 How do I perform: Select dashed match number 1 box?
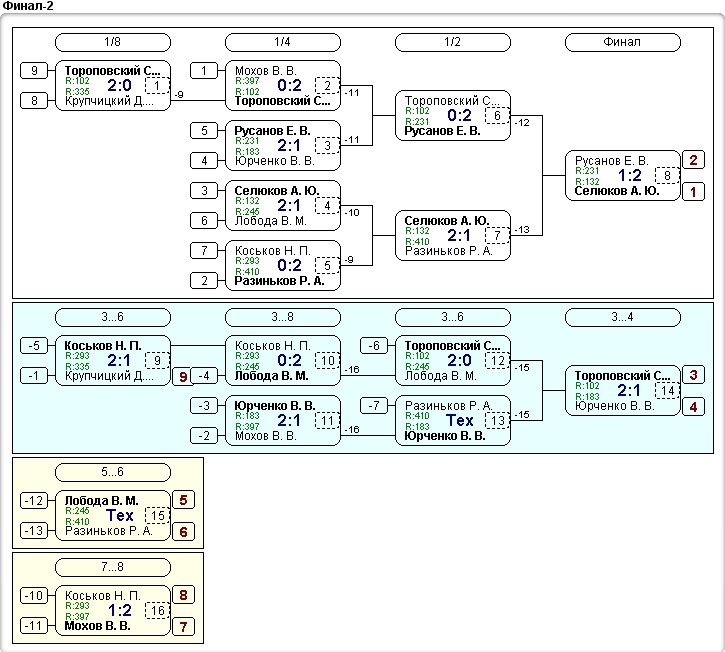[x=157, y=86]
